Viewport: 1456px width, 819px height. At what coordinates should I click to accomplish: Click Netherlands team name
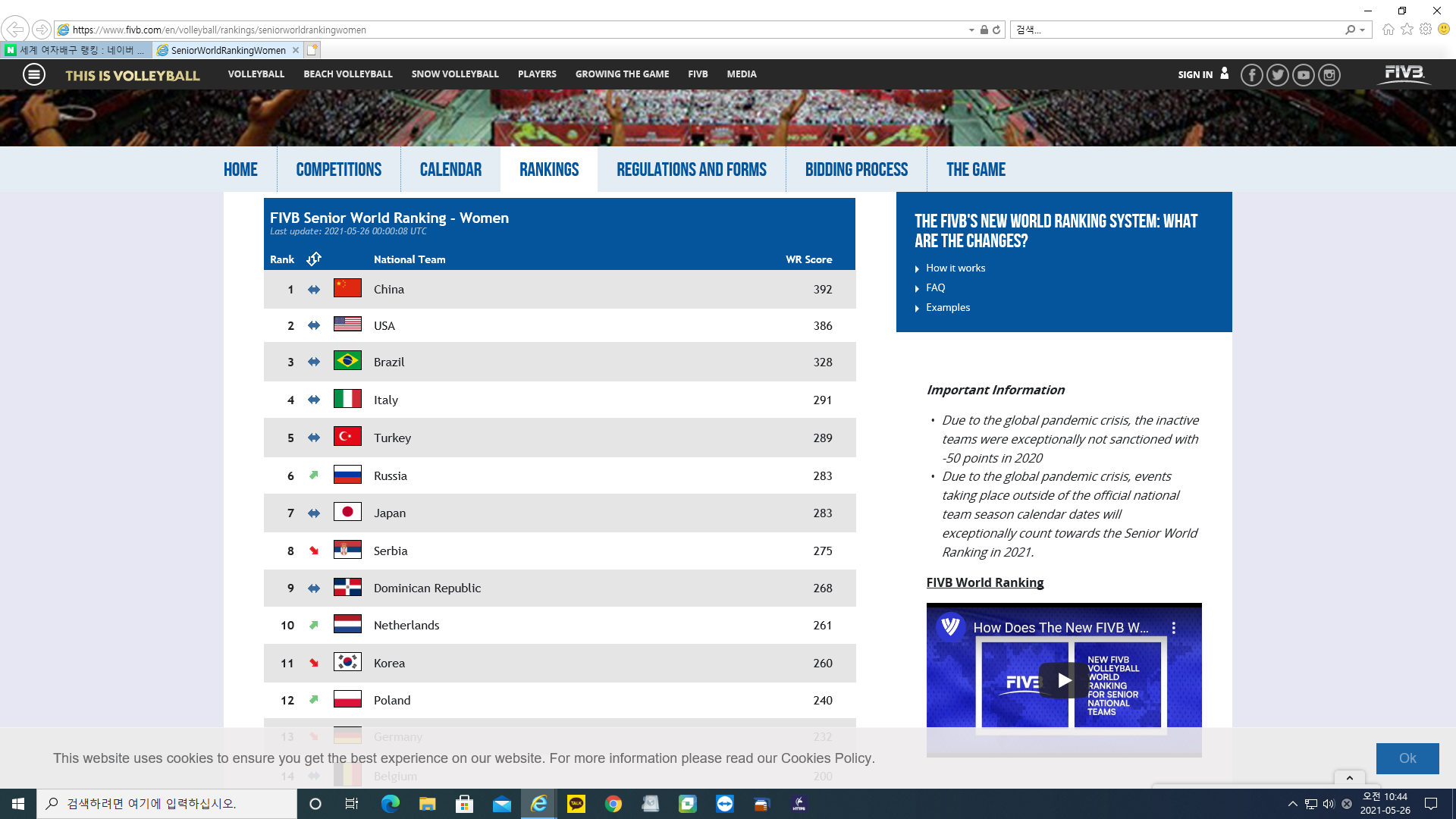(x=406, y=625)
